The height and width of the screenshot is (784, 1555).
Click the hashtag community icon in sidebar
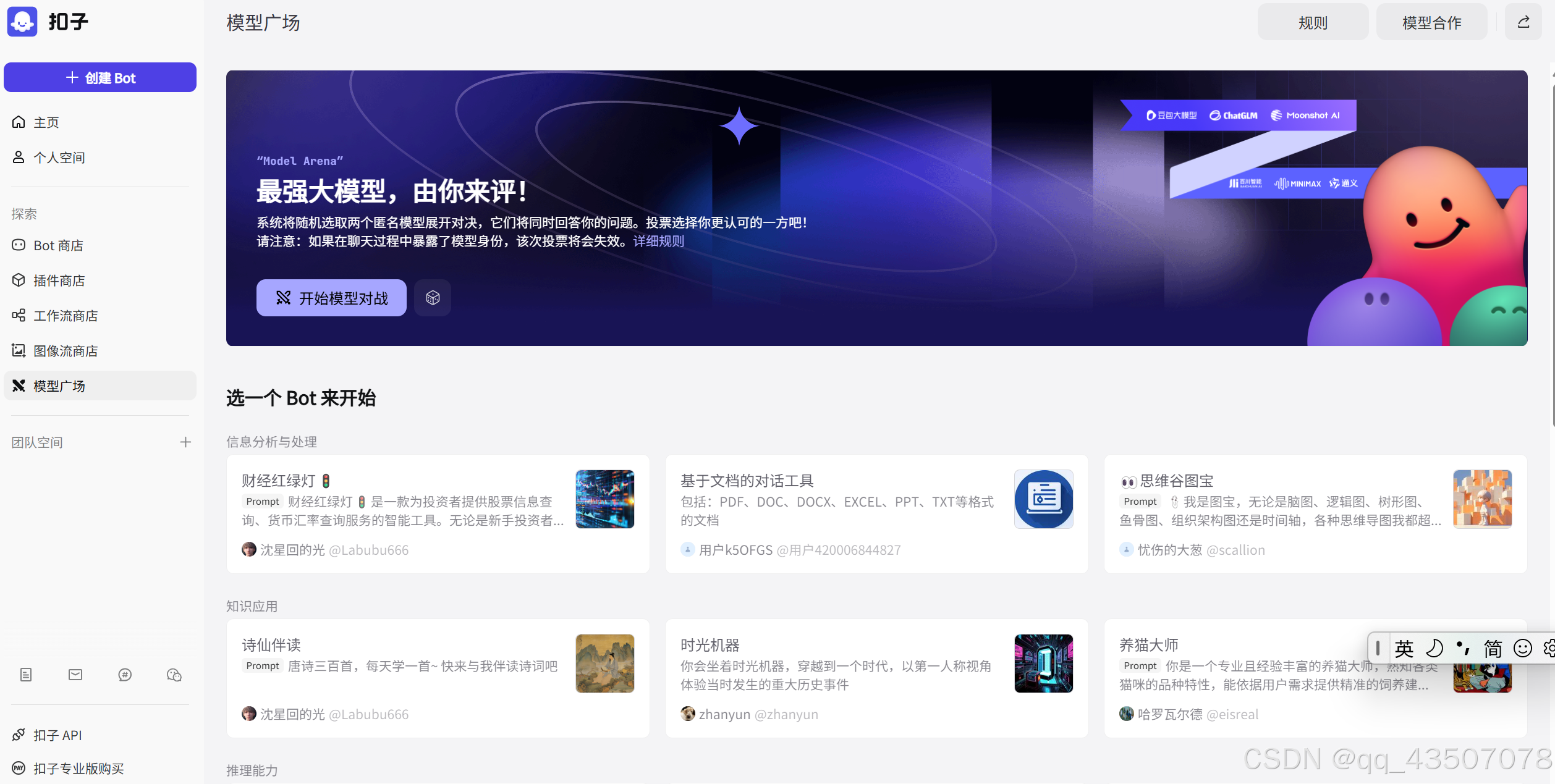(125, 675)
